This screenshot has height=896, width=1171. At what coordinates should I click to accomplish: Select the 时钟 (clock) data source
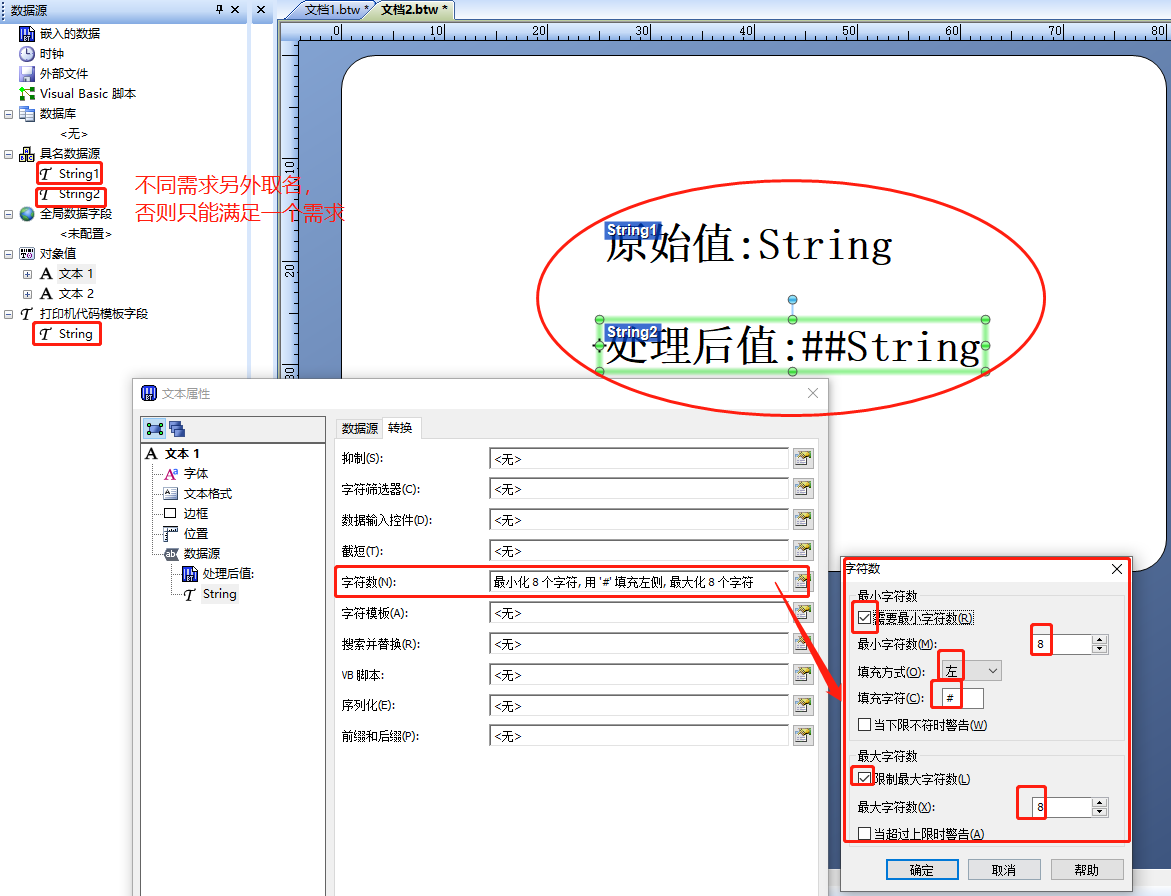click(x=25, y=53)
